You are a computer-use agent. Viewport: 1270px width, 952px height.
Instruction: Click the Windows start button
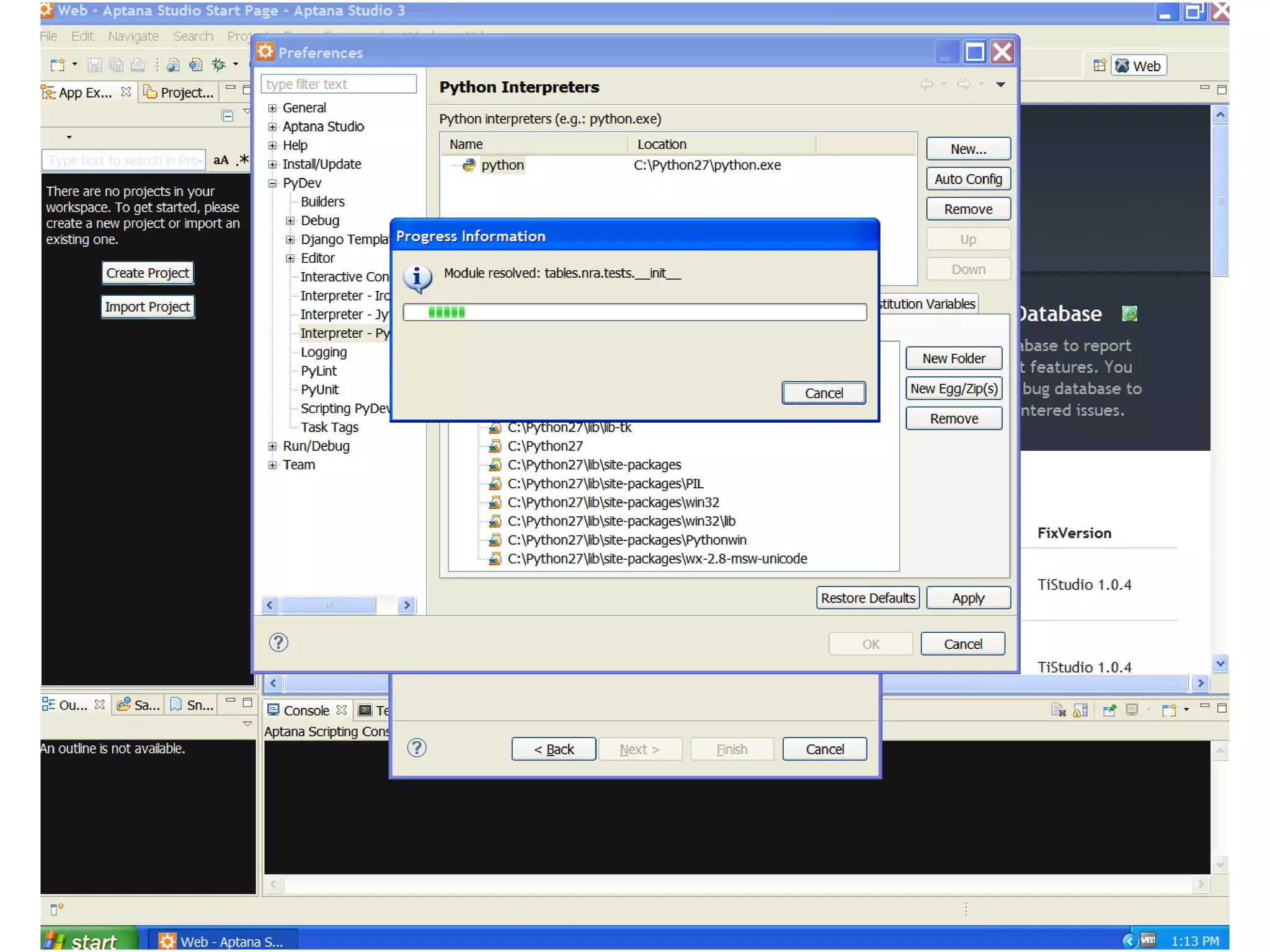[89, 940]
